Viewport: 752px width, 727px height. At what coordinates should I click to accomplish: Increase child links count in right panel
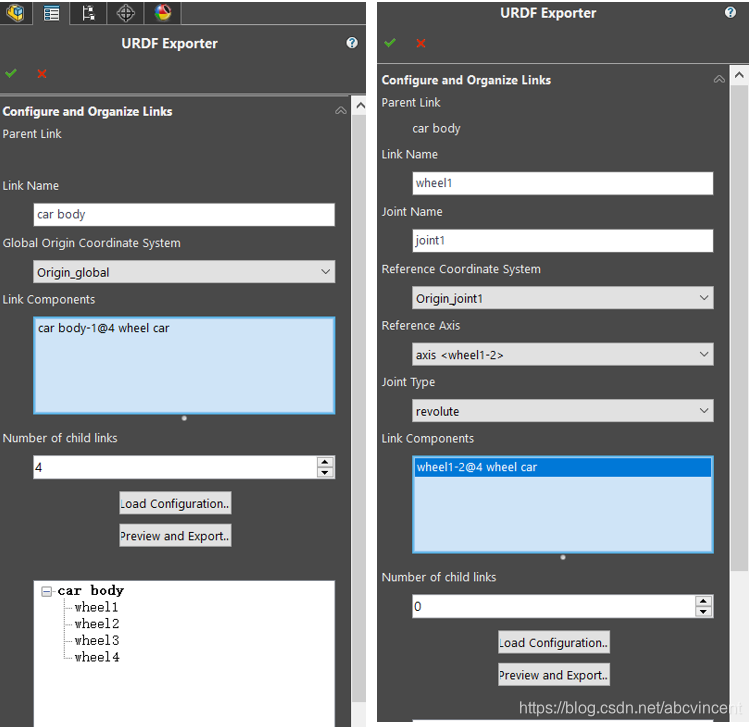[704, 601]
